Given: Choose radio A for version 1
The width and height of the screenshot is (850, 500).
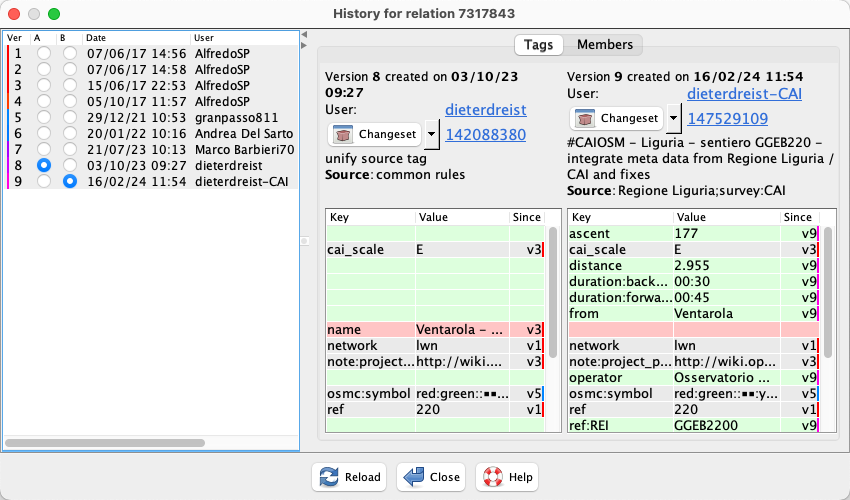Looking at the screenshot, I should (x=43, y=53).
